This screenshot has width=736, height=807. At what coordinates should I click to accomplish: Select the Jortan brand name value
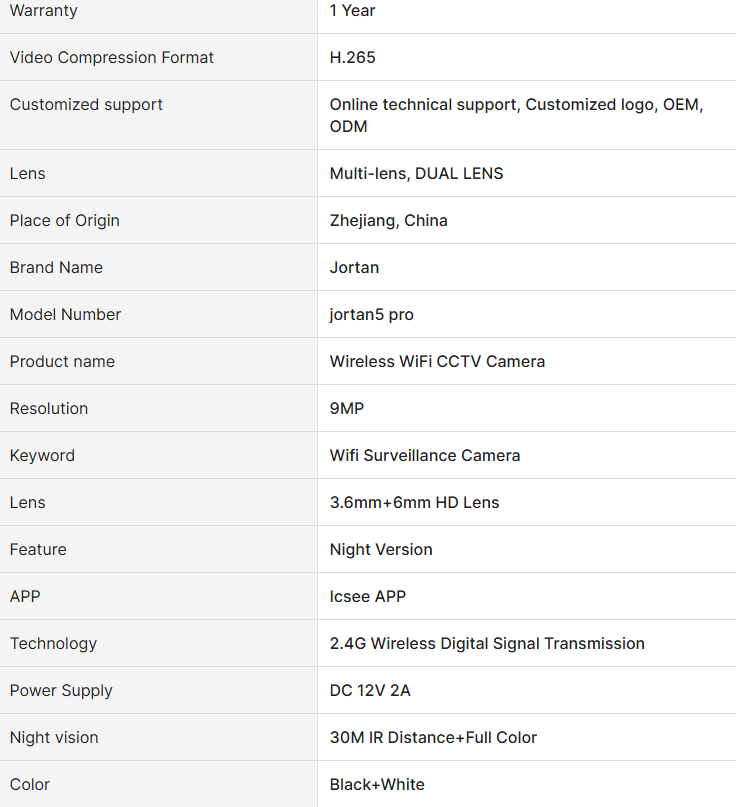pos(354,268)
